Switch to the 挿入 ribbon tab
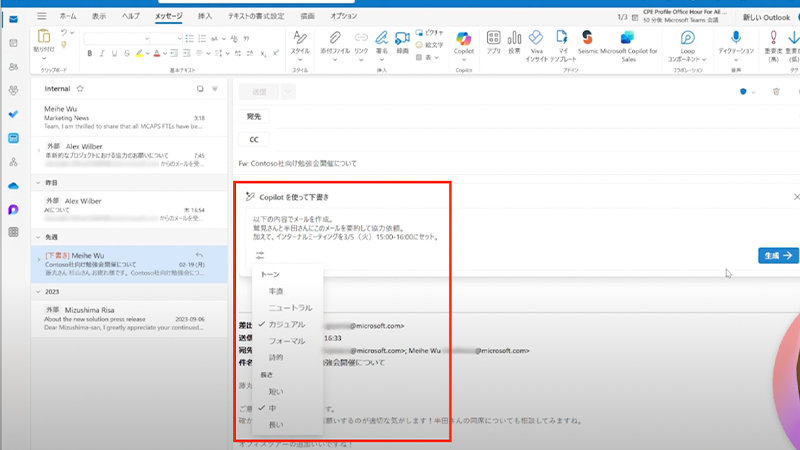Image resolution: width=800 pixels, height=450 pixels. 203,17
